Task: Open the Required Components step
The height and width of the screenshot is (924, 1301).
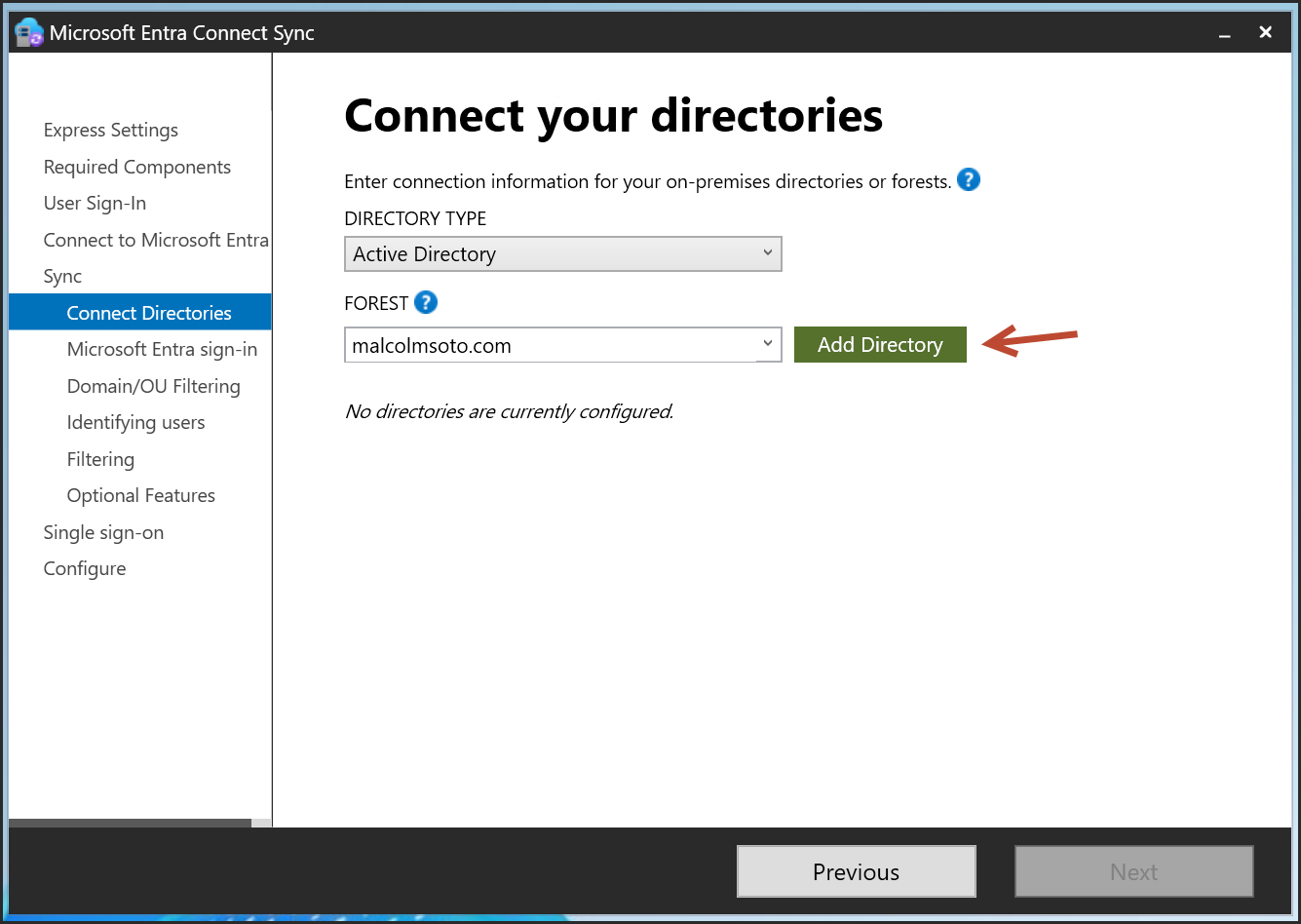Action: [137, 167]
